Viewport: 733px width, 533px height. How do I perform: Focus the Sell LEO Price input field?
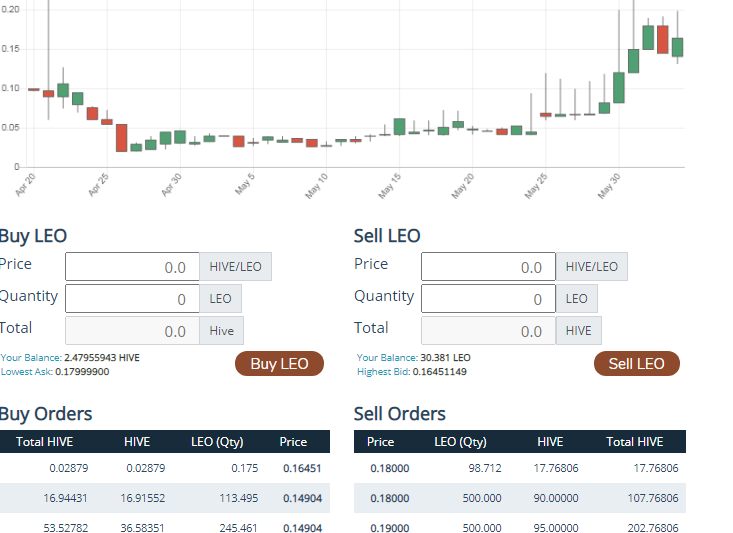pyautogui.click(x=488, y=266)
